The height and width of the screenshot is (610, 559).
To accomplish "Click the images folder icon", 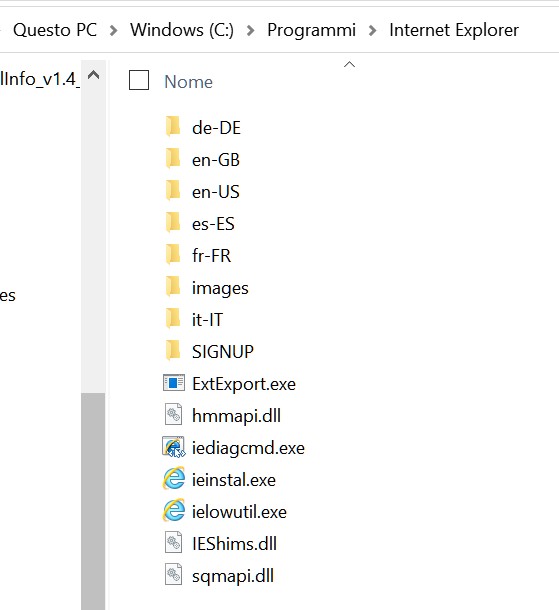I will click(x=173, y=287).
